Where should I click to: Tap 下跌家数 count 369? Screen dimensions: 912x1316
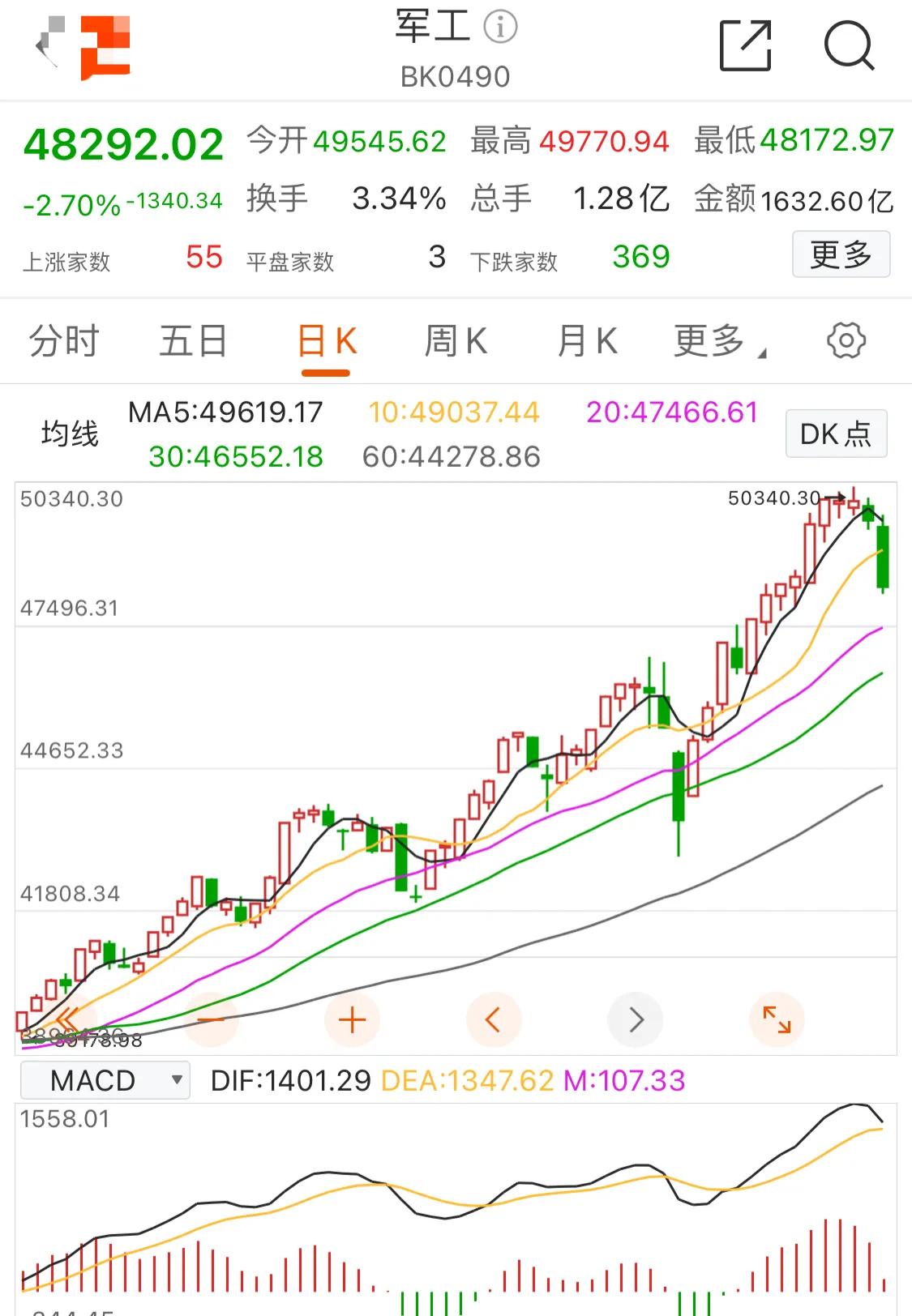[x=641, y=257]
